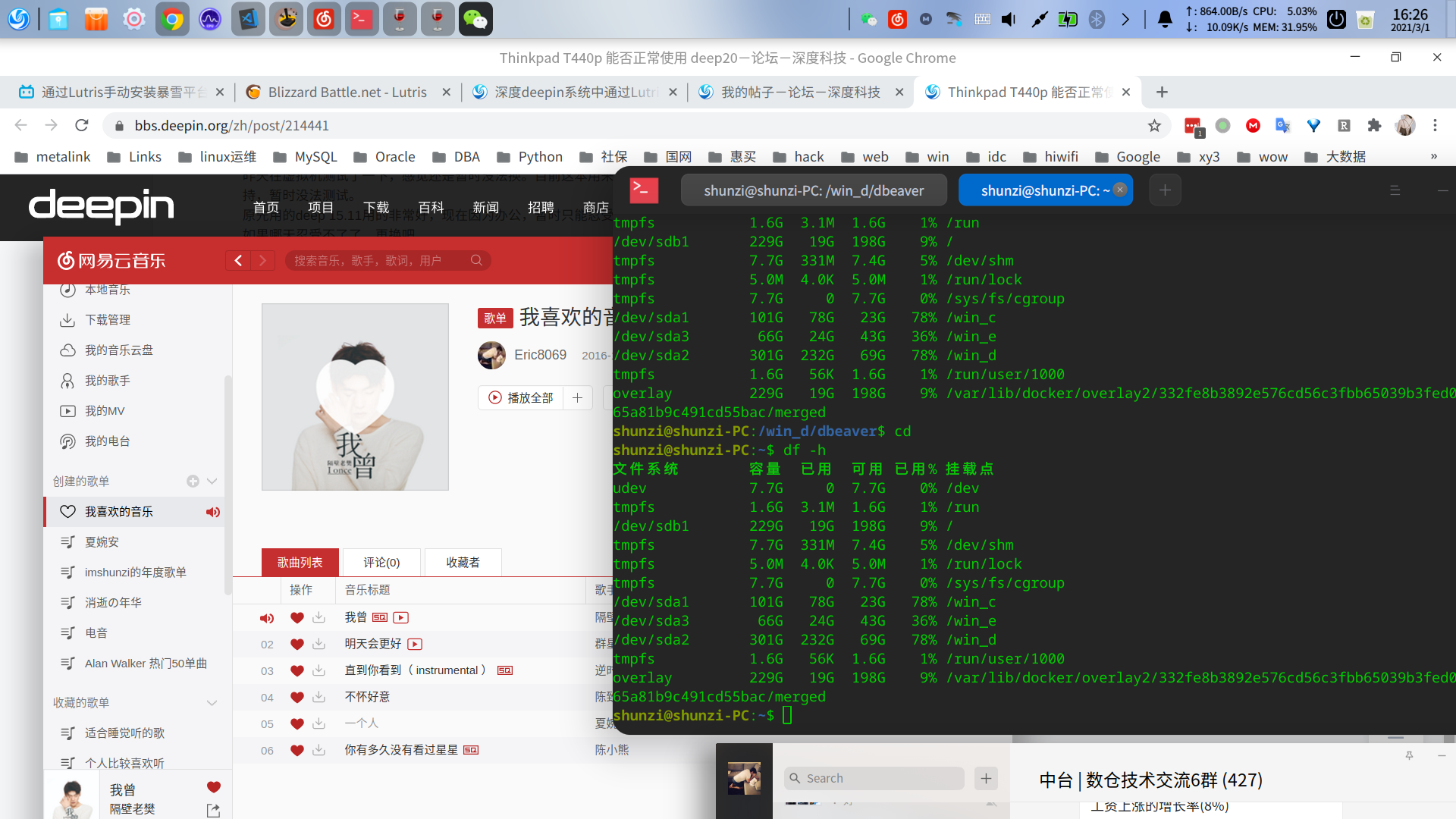Viewport: 1456px width, 819px height.
Task: Open the terminal hamburger menu
Action: (x=1395, y=190)
